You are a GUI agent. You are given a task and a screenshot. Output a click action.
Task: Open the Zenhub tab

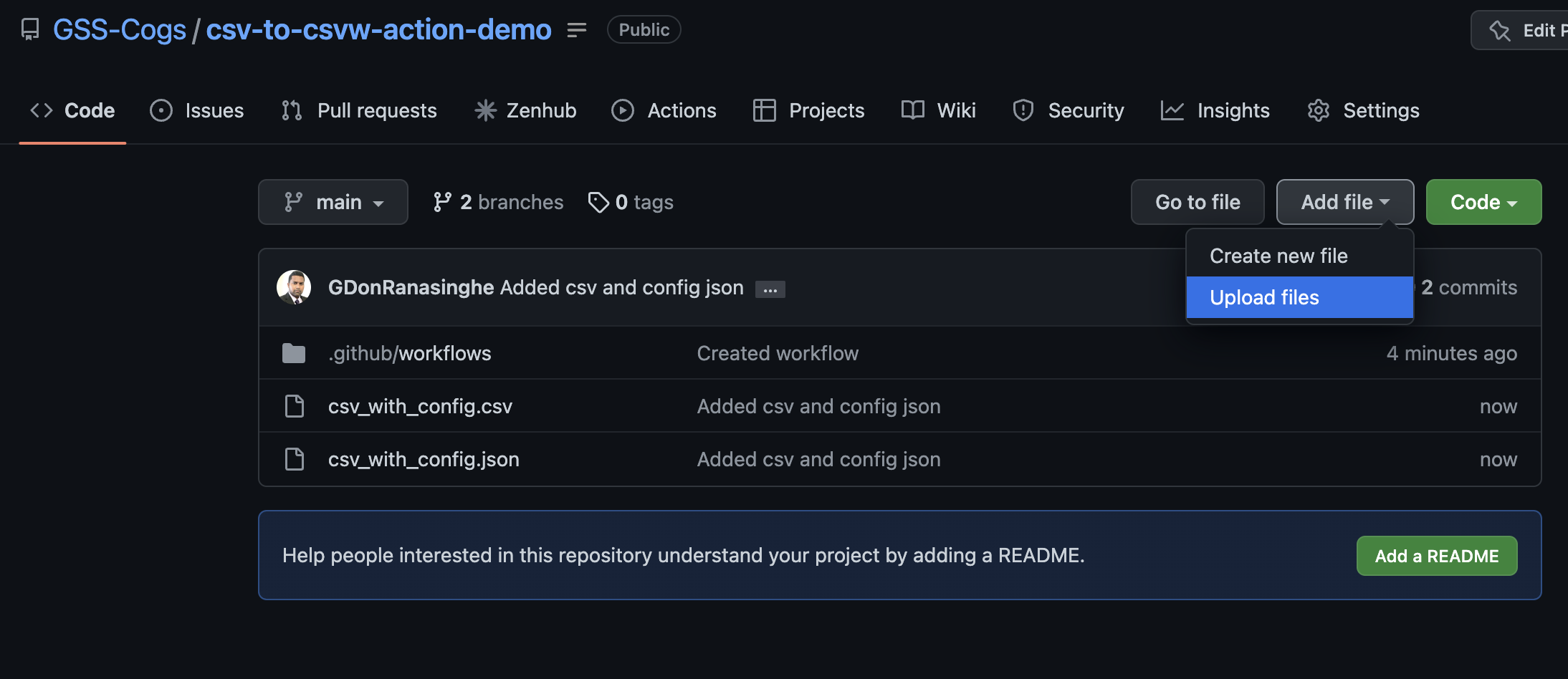526,110
